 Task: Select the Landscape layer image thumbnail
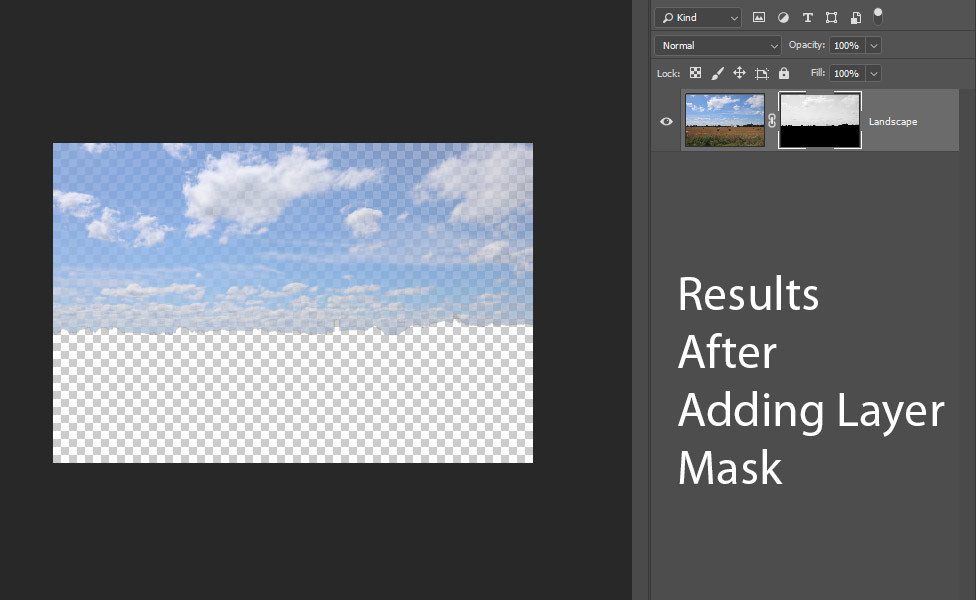pyautogui.click(x=725, y=121)
